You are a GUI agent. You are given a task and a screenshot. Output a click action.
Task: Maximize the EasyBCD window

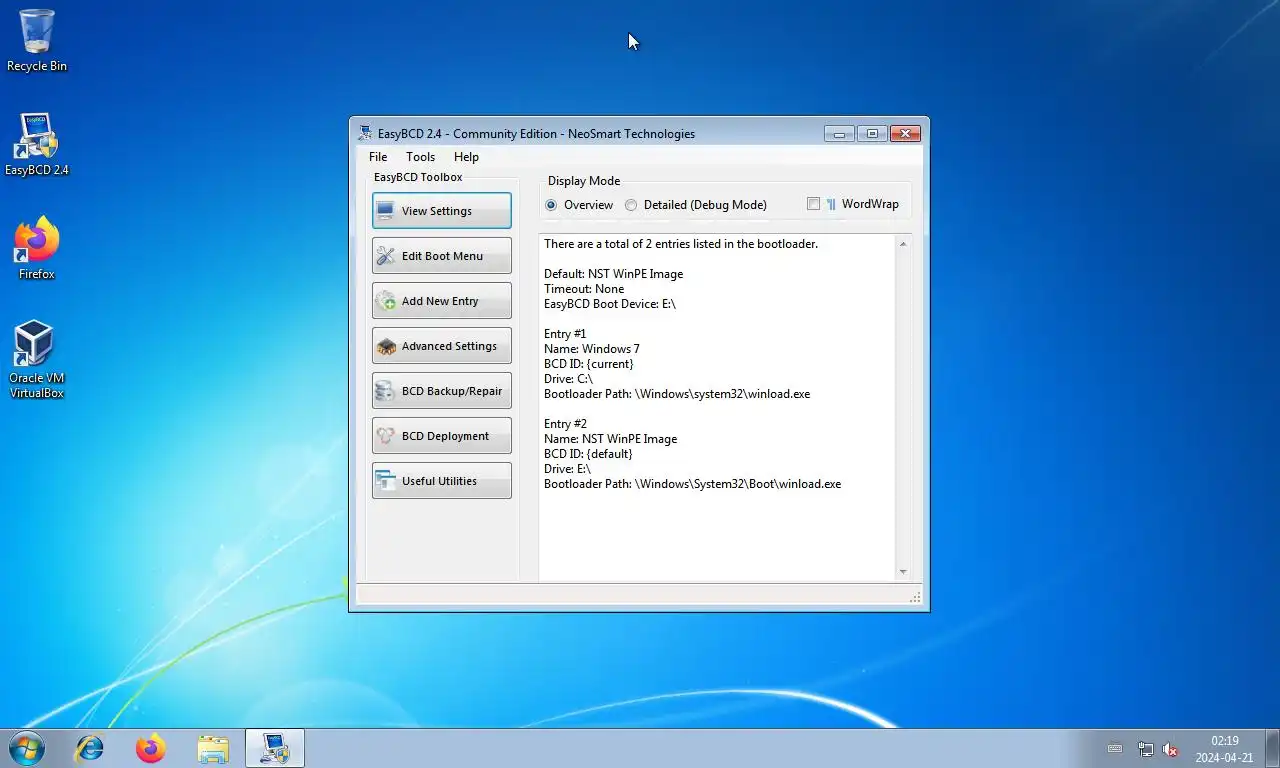871,134
